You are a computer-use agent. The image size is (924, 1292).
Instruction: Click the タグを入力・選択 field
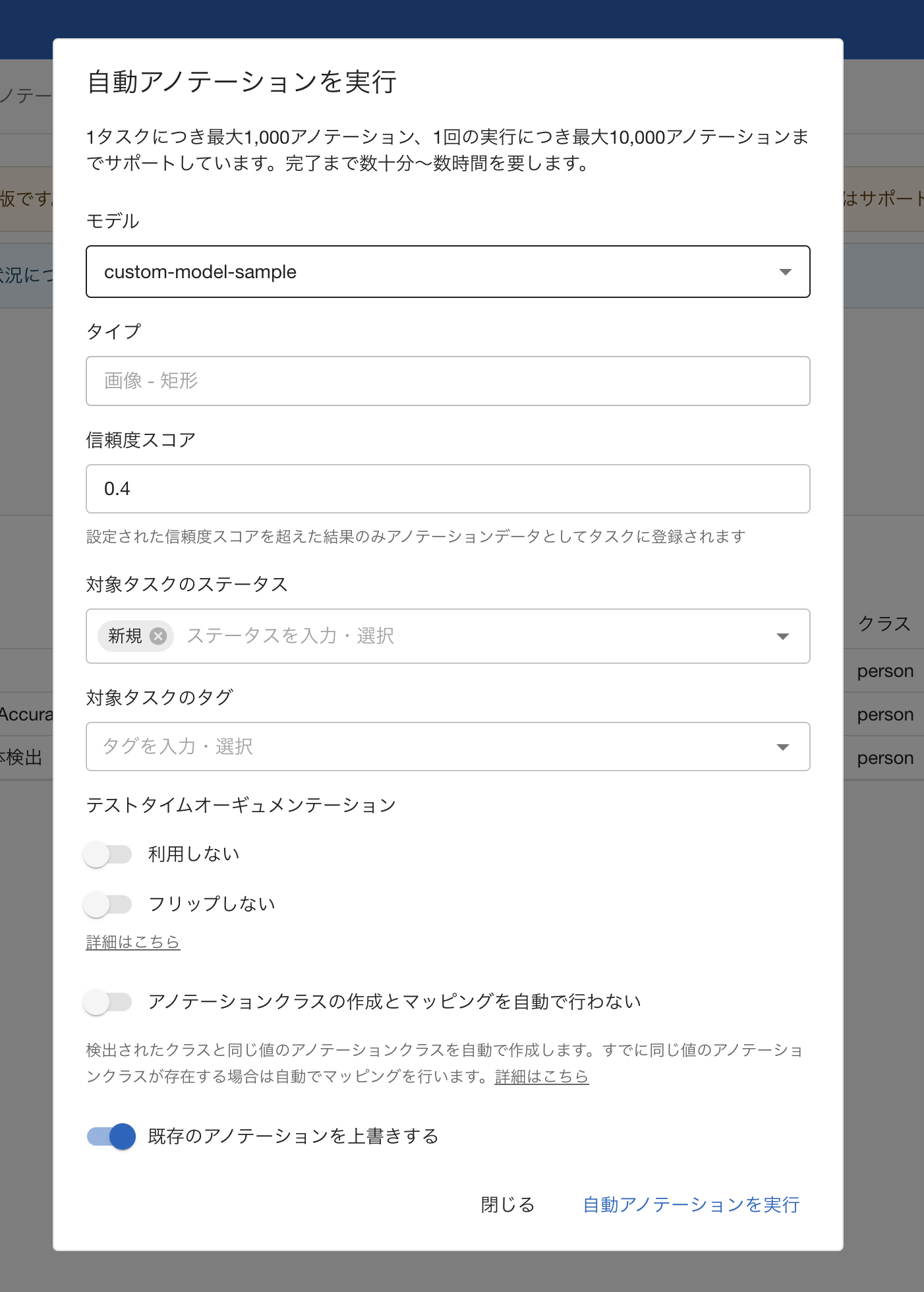click(x=448, y=747)
